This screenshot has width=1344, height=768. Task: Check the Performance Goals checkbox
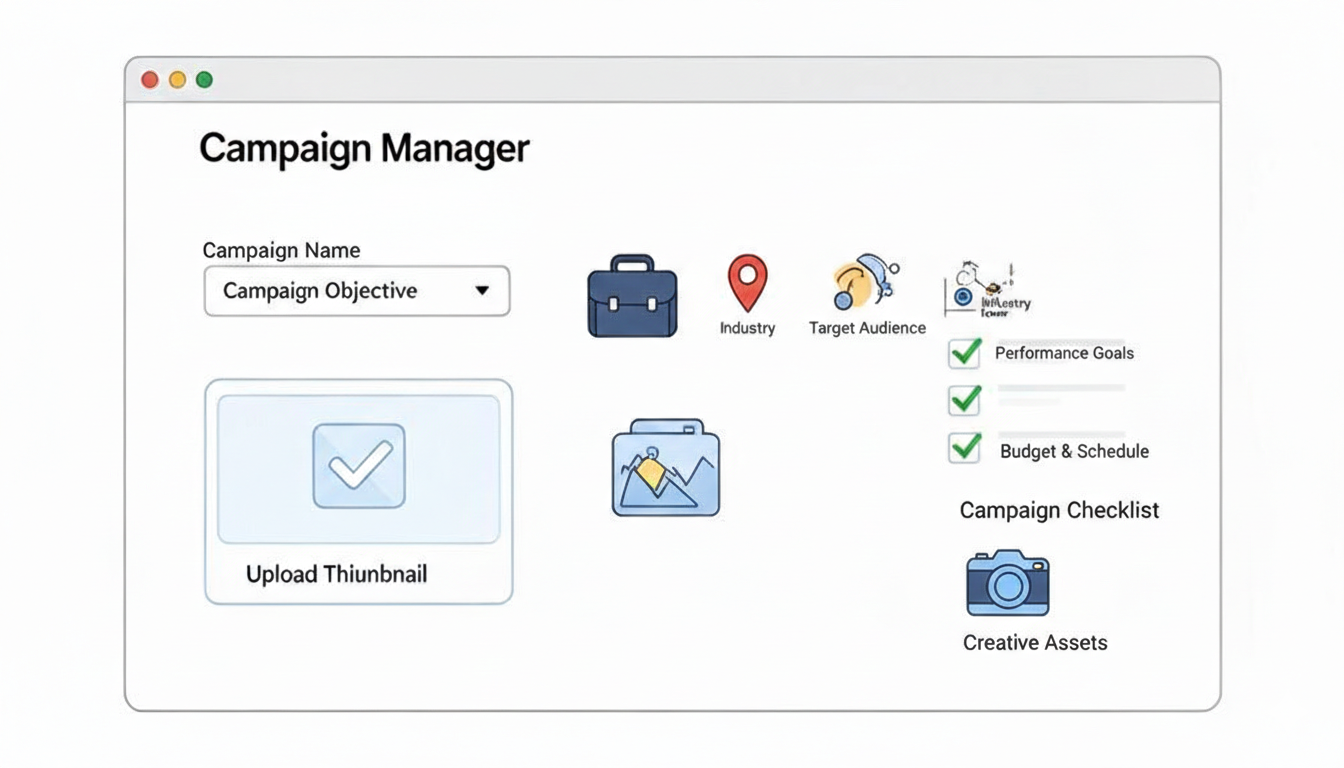click(962, 353)
